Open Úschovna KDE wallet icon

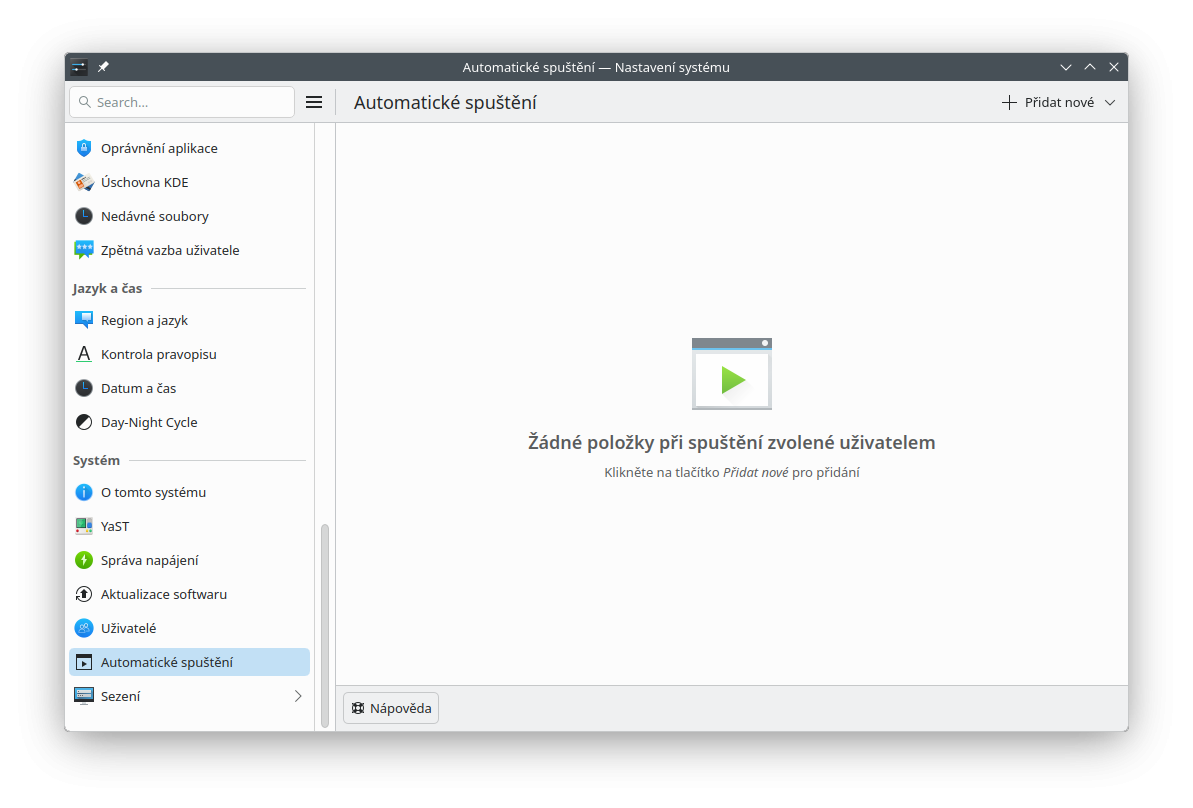[84, 182]
